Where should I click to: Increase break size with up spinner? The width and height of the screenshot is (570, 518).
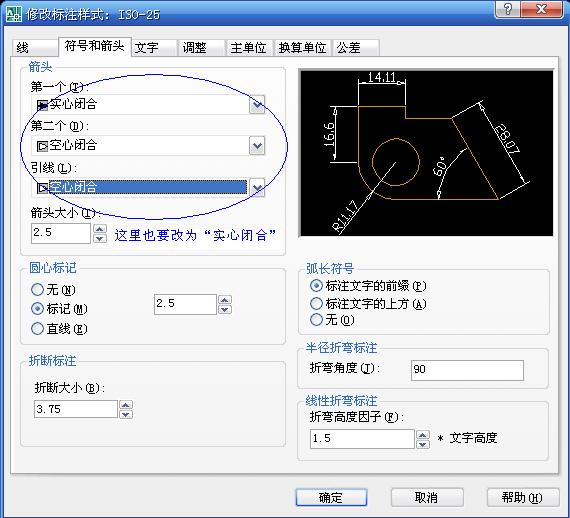click(x=126, y=405)
